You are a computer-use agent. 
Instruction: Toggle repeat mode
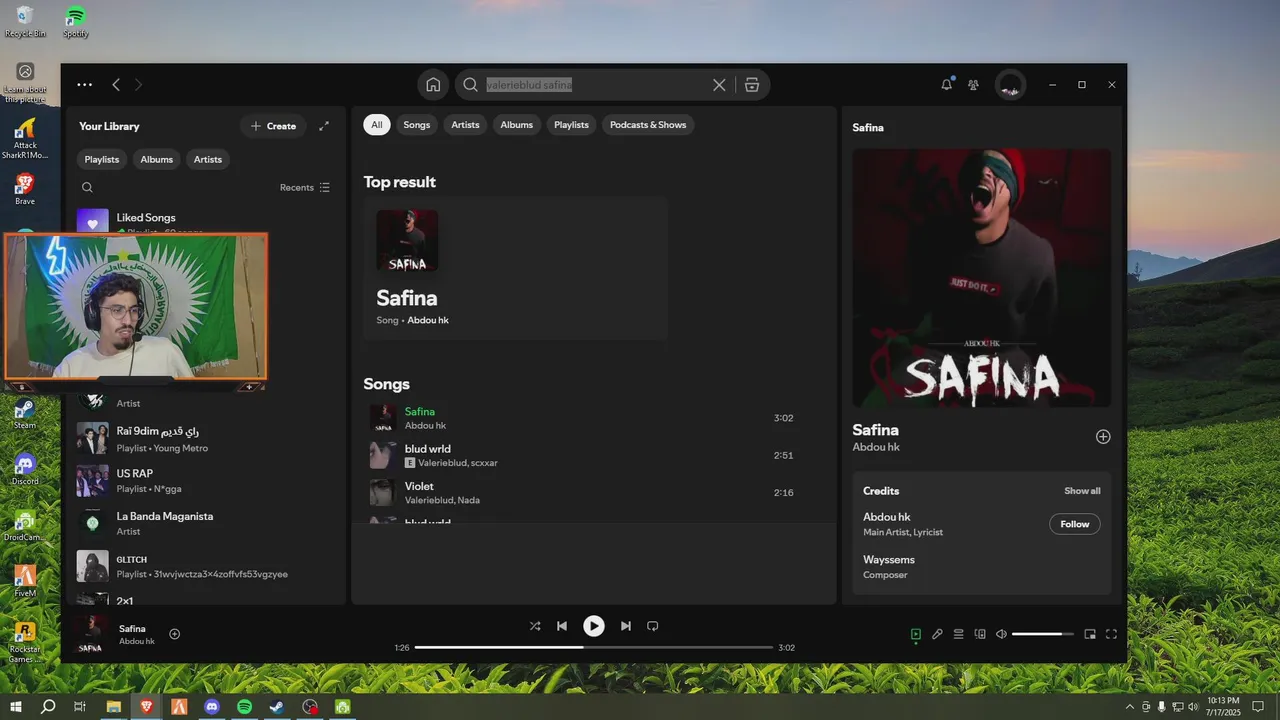pos(653,626)
